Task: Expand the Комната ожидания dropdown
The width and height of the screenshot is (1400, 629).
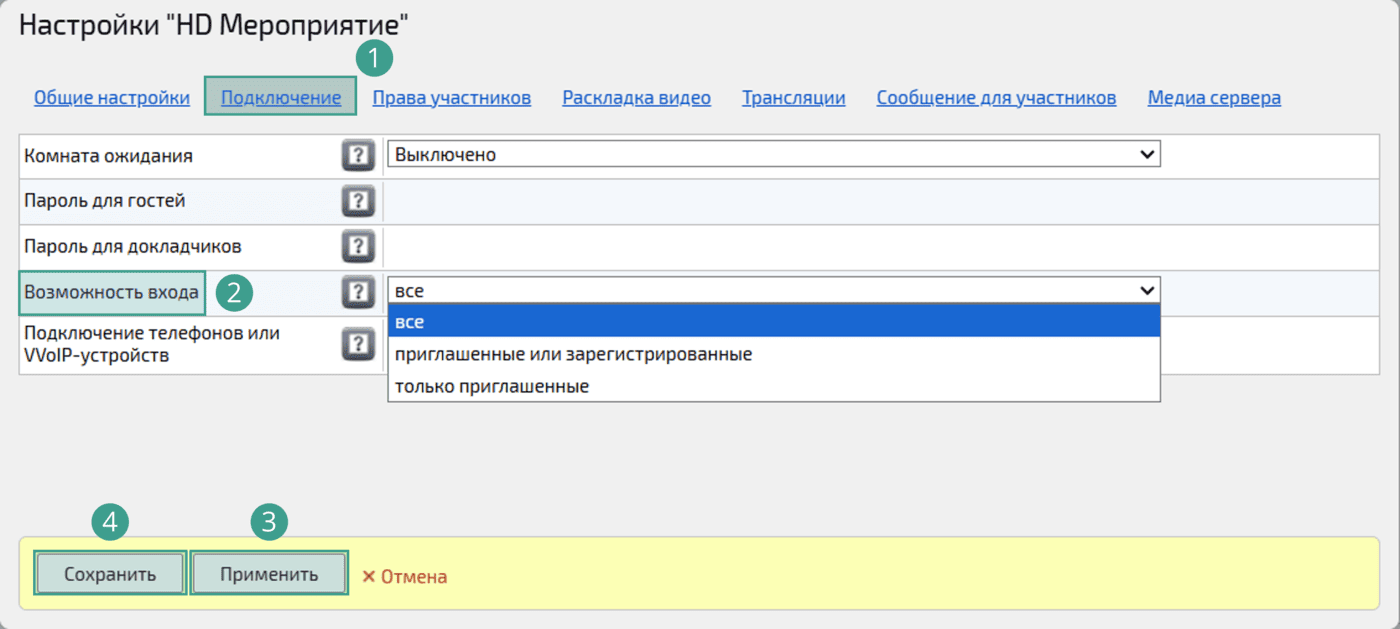Action: (x=773, y=155)
